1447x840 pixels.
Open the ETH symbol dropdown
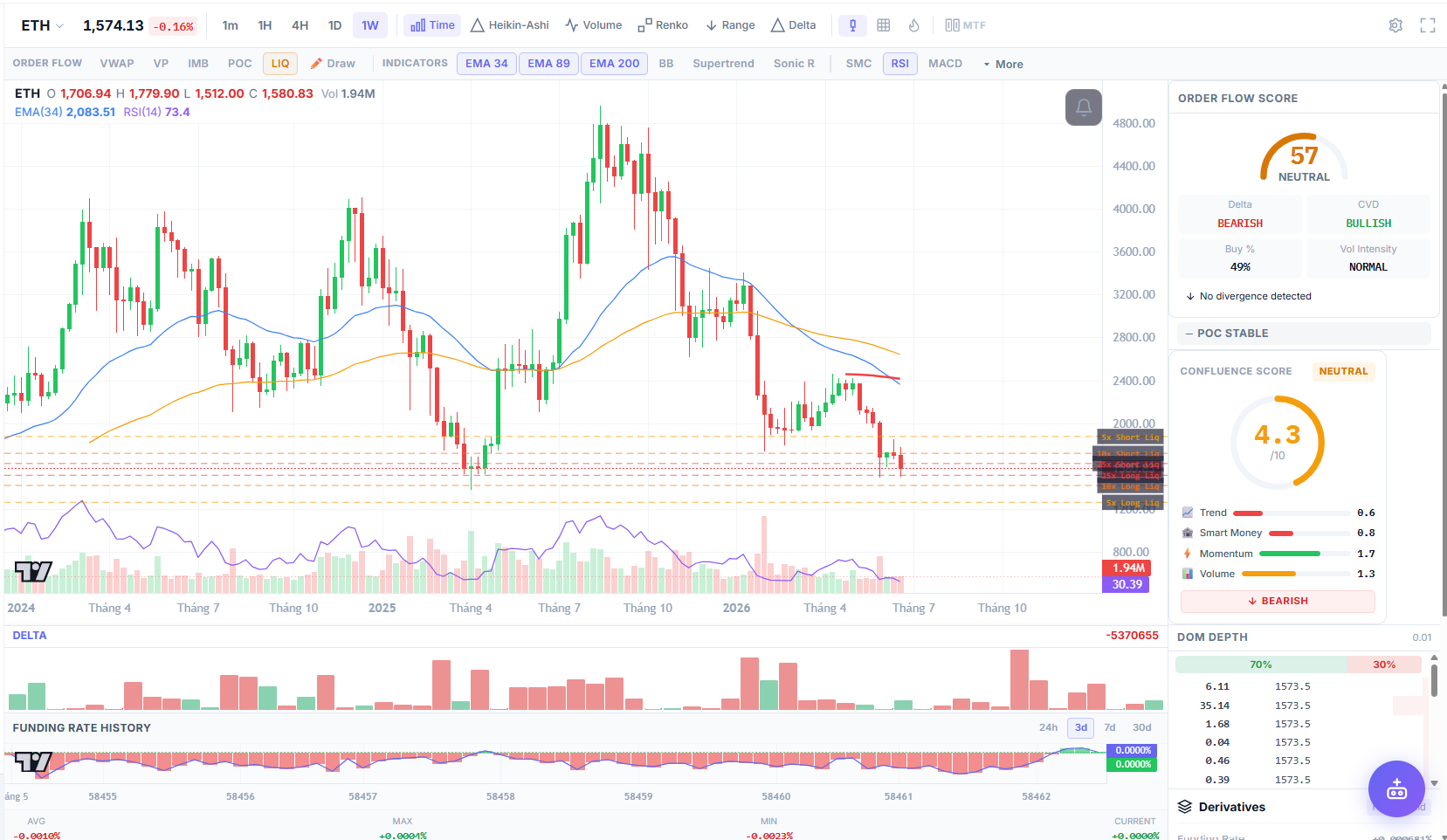point(42,25)
